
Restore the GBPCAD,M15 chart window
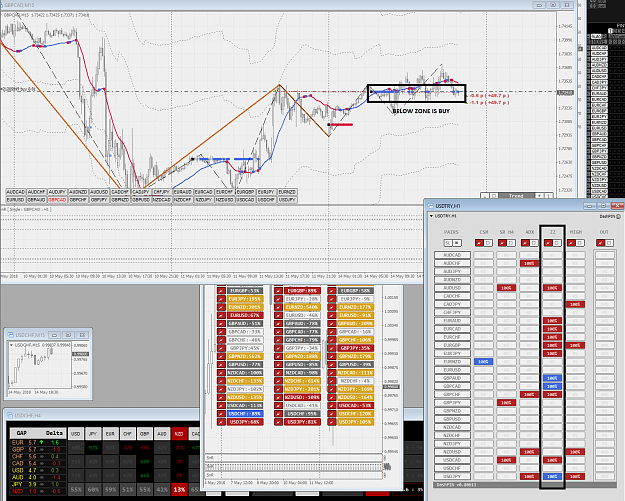553,5
